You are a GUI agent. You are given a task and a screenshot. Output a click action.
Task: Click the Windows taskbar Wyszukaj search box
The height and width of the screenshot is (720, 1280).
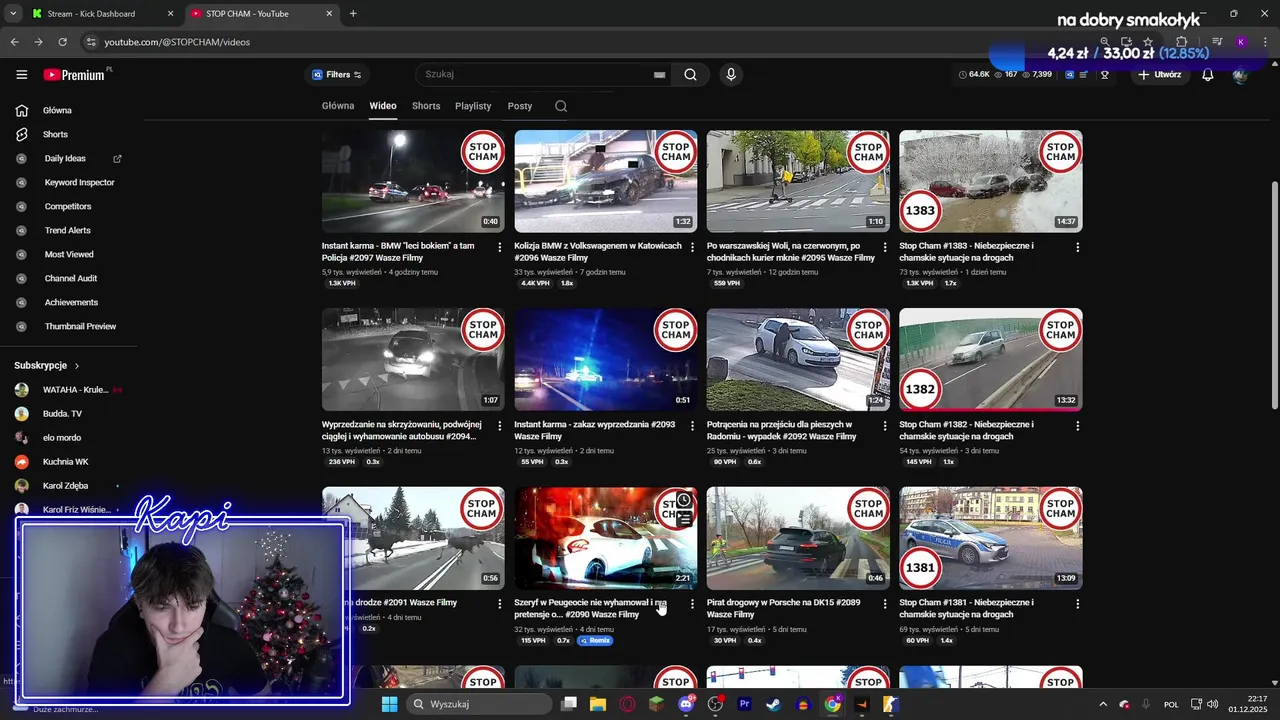coord(480,704)
